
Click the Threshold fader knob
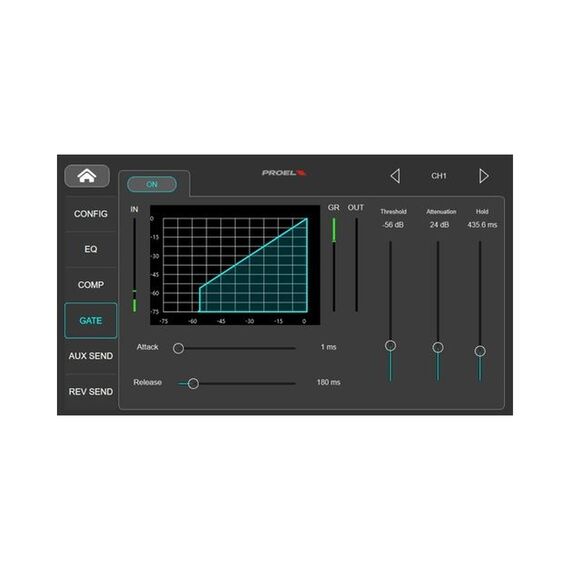click(x=390, y=345)
